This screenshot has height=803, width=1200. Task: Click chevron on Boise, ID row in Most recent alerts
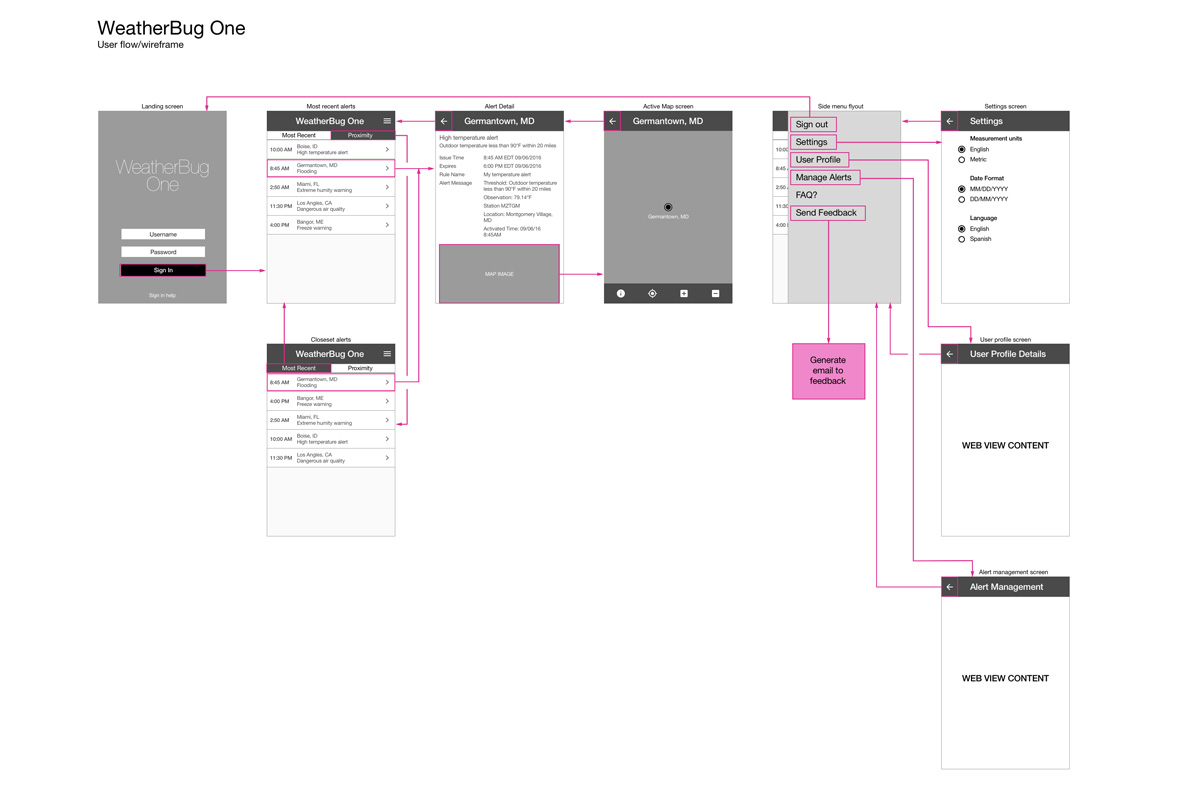coord(387,150)
